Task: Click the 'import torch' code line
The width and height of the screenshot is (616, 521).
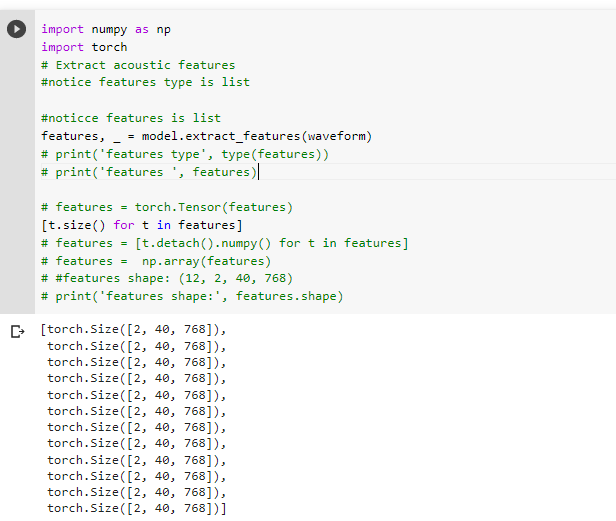Action: [x=84, y=47]
